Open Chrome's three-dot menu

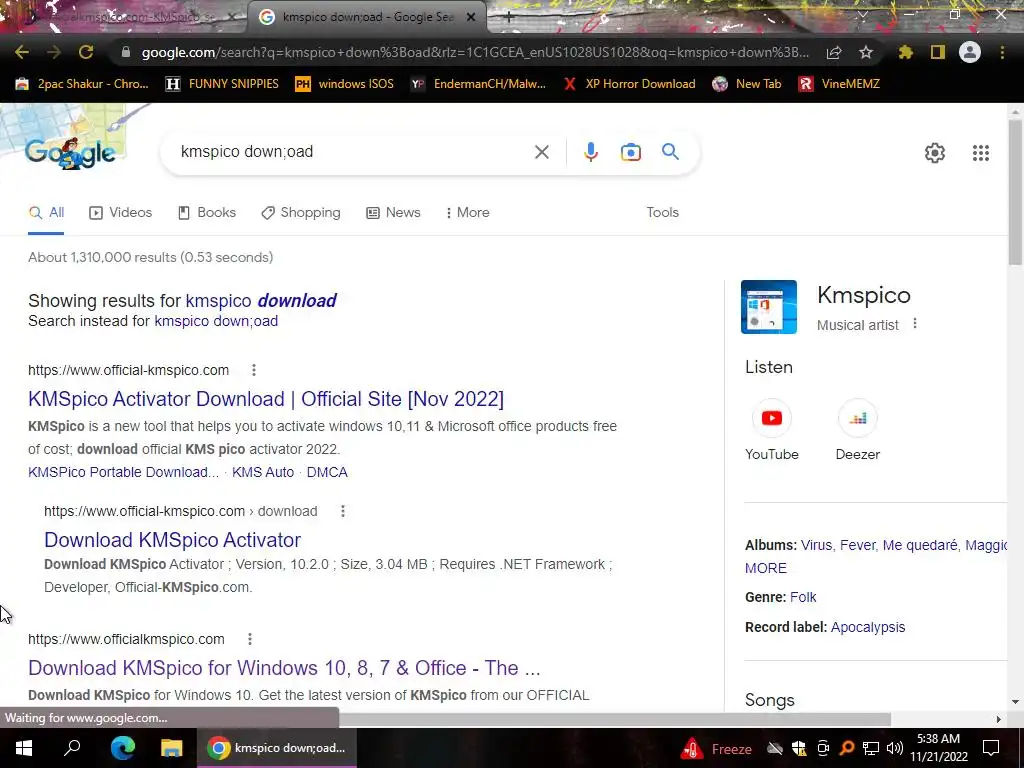(1002, 52)
